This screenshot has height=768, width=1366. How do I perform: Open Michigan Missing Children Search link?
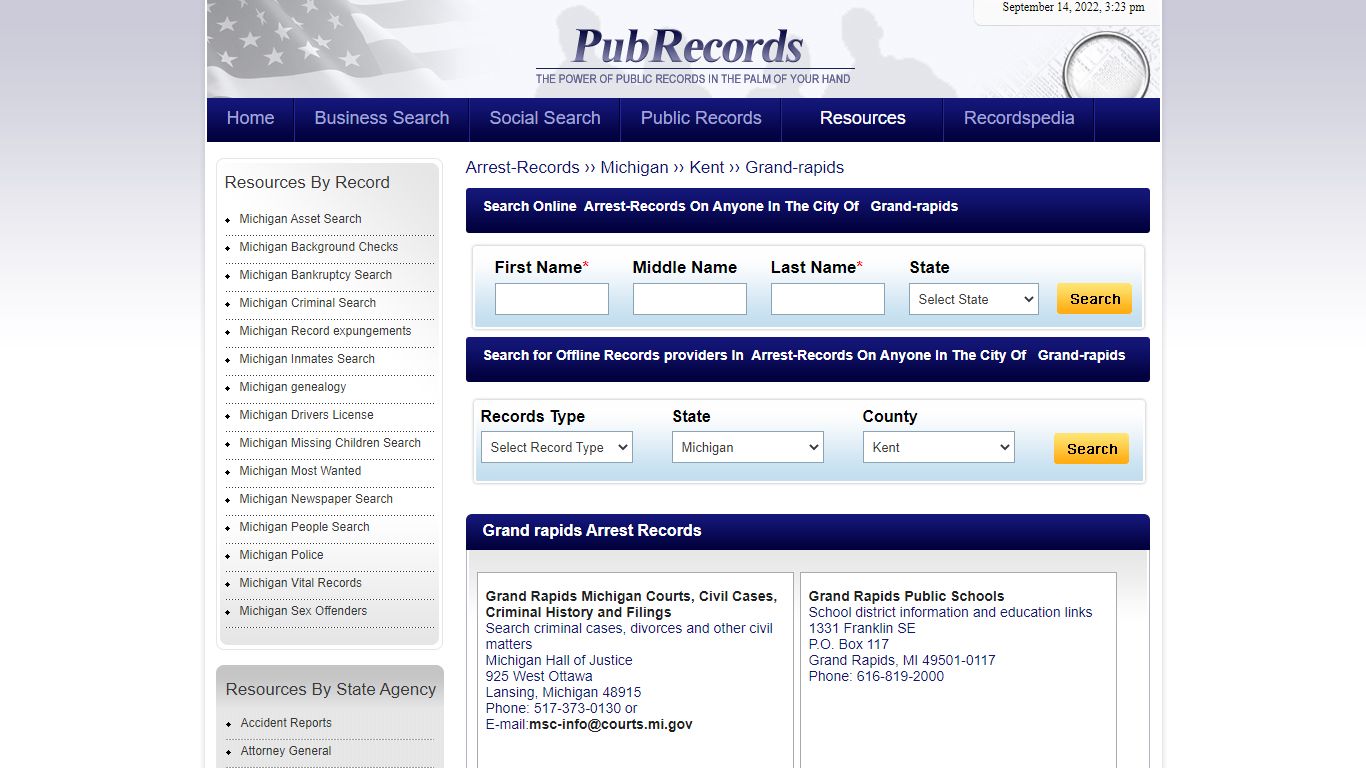point(330,443)
